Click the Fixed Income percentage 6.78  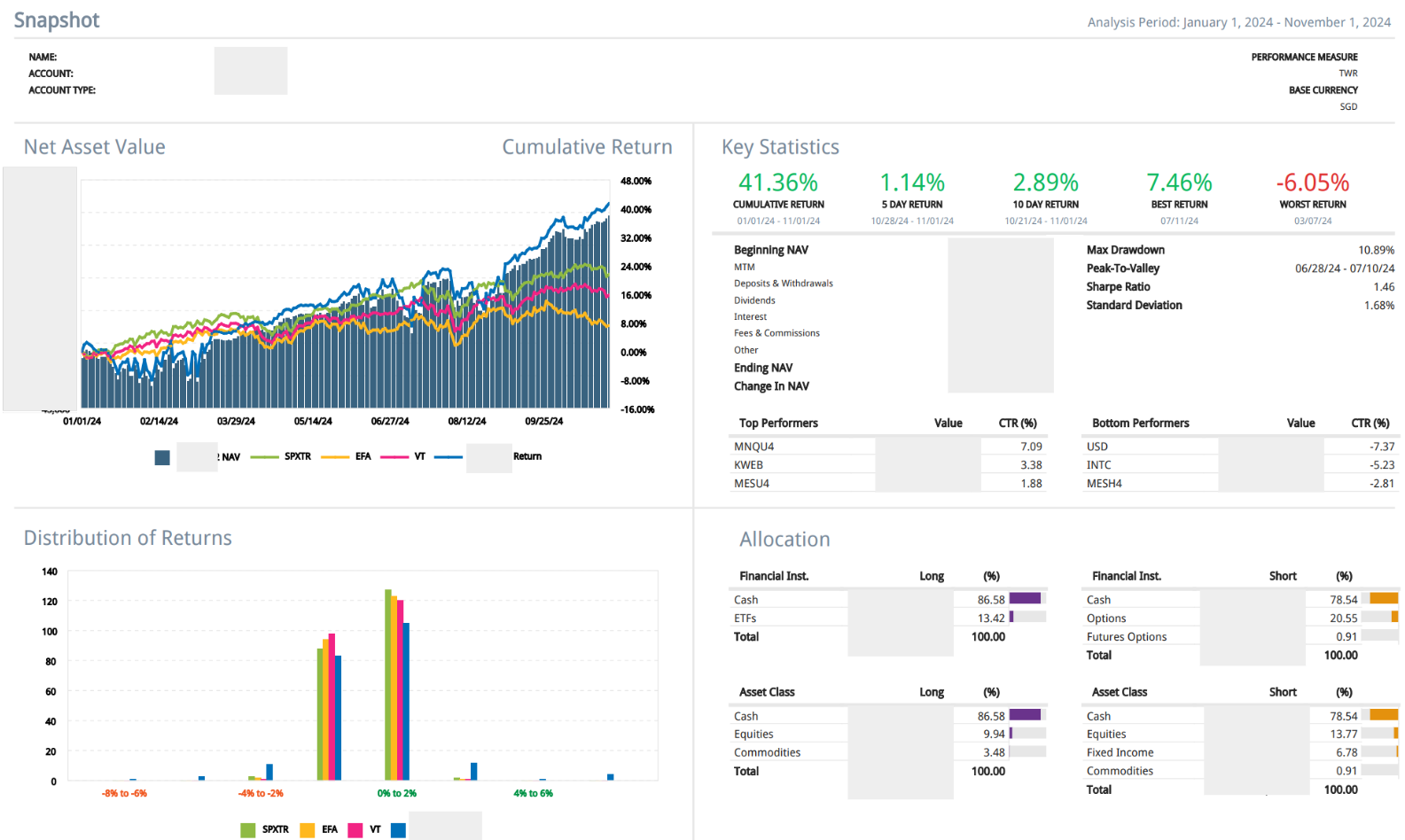[1346, 752]
